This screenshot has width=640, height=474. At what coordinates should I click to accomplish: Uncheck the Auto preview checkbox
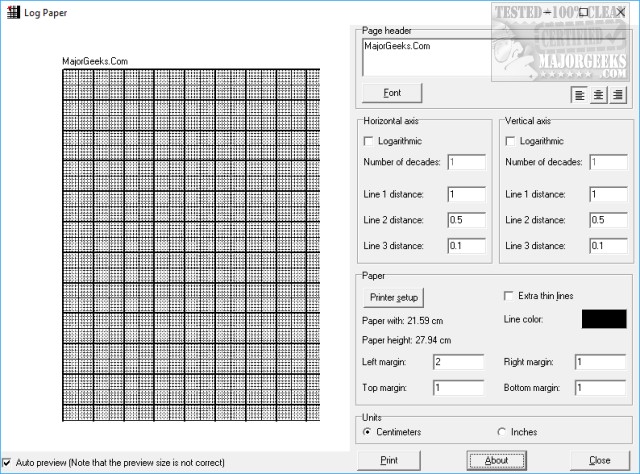tap(7, 463)
